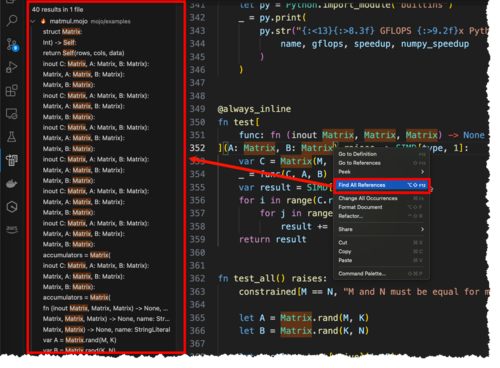Expand the Share submenu arrow
This screenshot has height=368, width=500.
click(422, 229)
